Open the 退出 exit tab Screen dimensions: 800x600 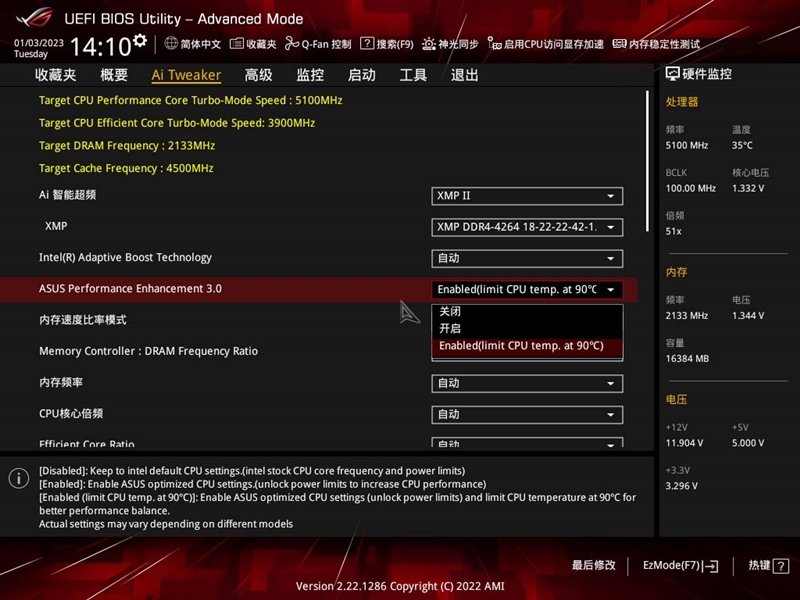(x=464, y=75)
